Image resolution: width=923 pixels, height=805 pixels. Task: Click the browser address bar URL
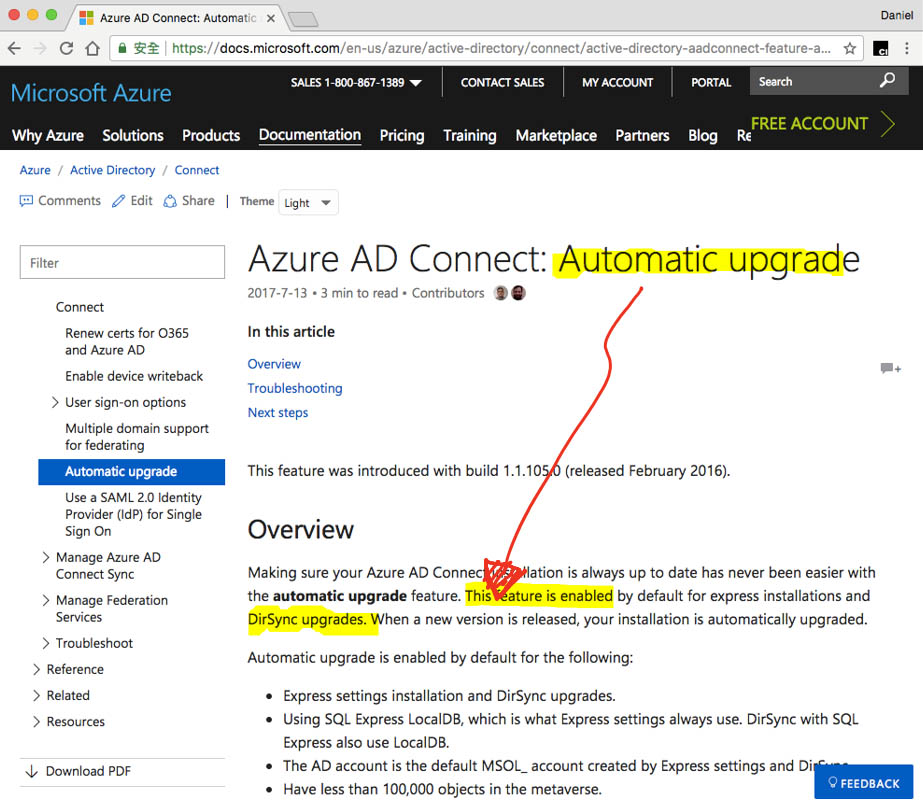501,48
